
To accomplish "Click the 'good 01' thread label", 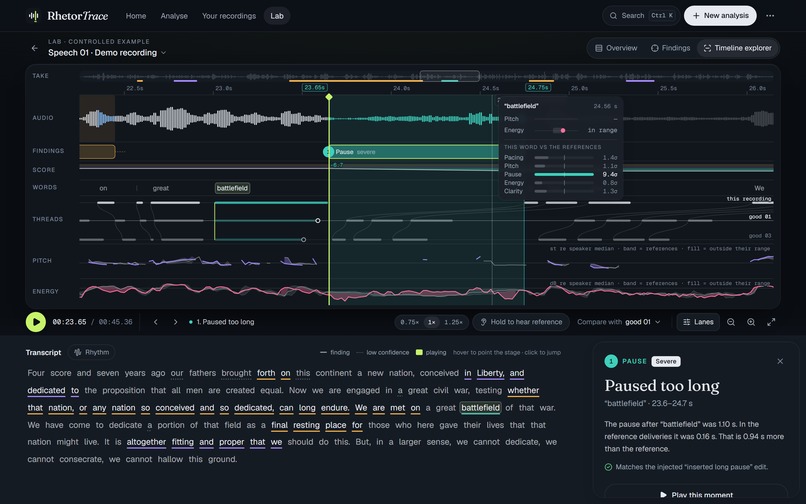I will [760, 217].
